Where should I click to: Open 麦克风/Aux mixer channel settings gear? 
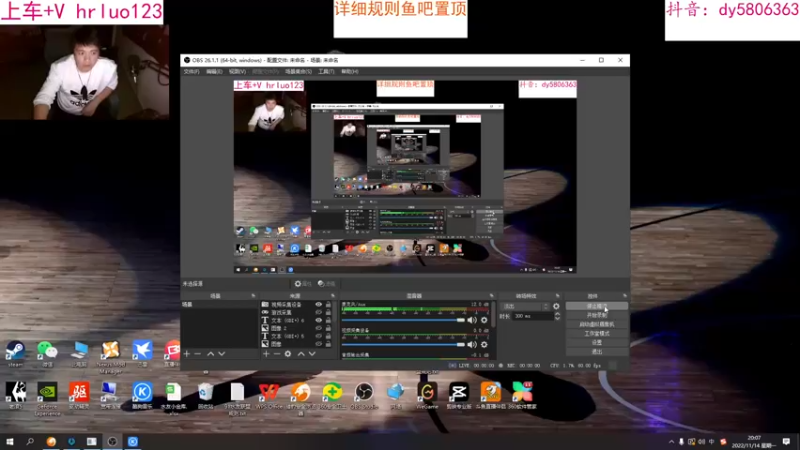[x=484, y=320]
